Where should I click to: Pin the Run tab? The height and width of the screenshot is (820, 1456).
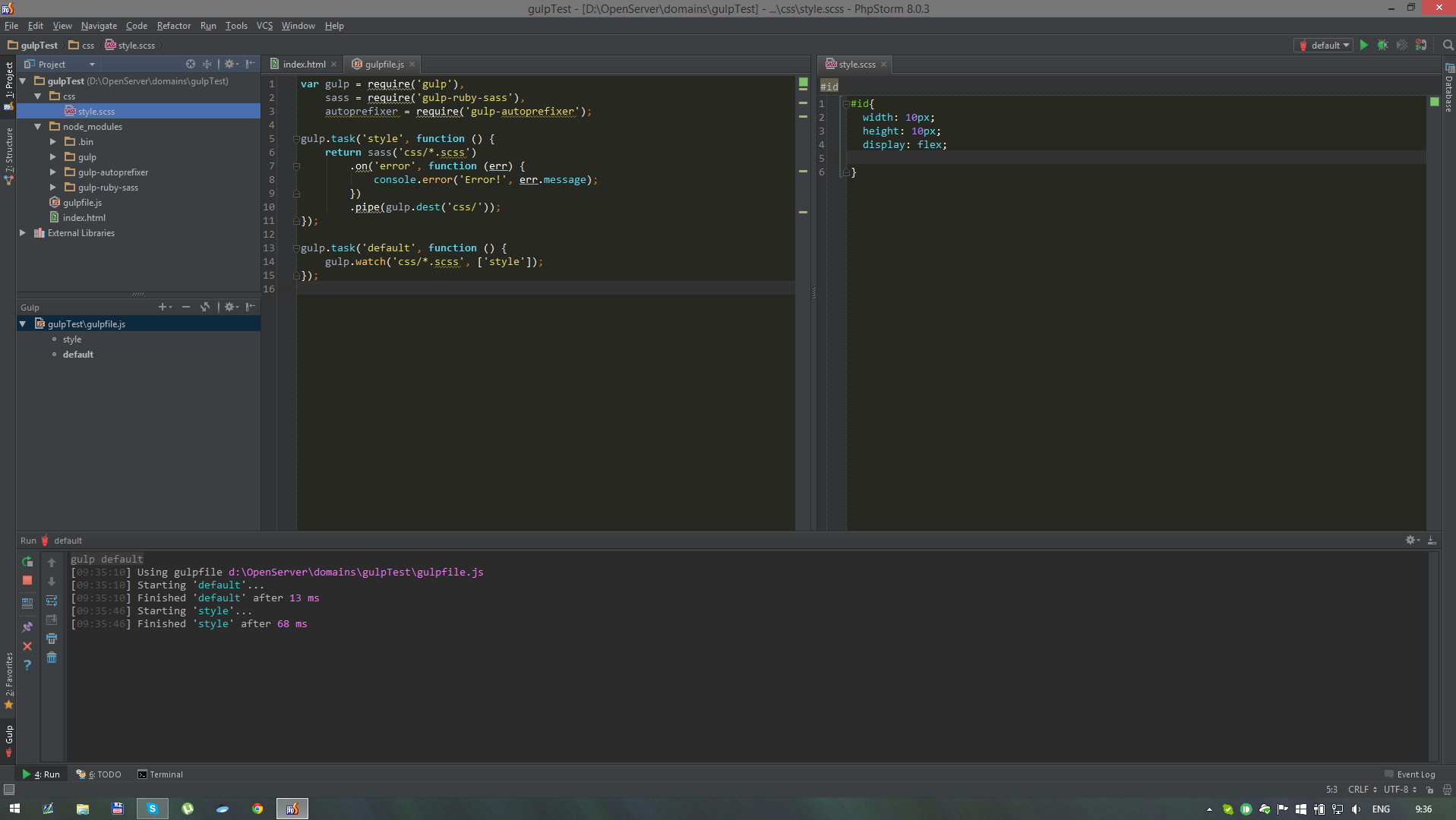tap(27, 627)
